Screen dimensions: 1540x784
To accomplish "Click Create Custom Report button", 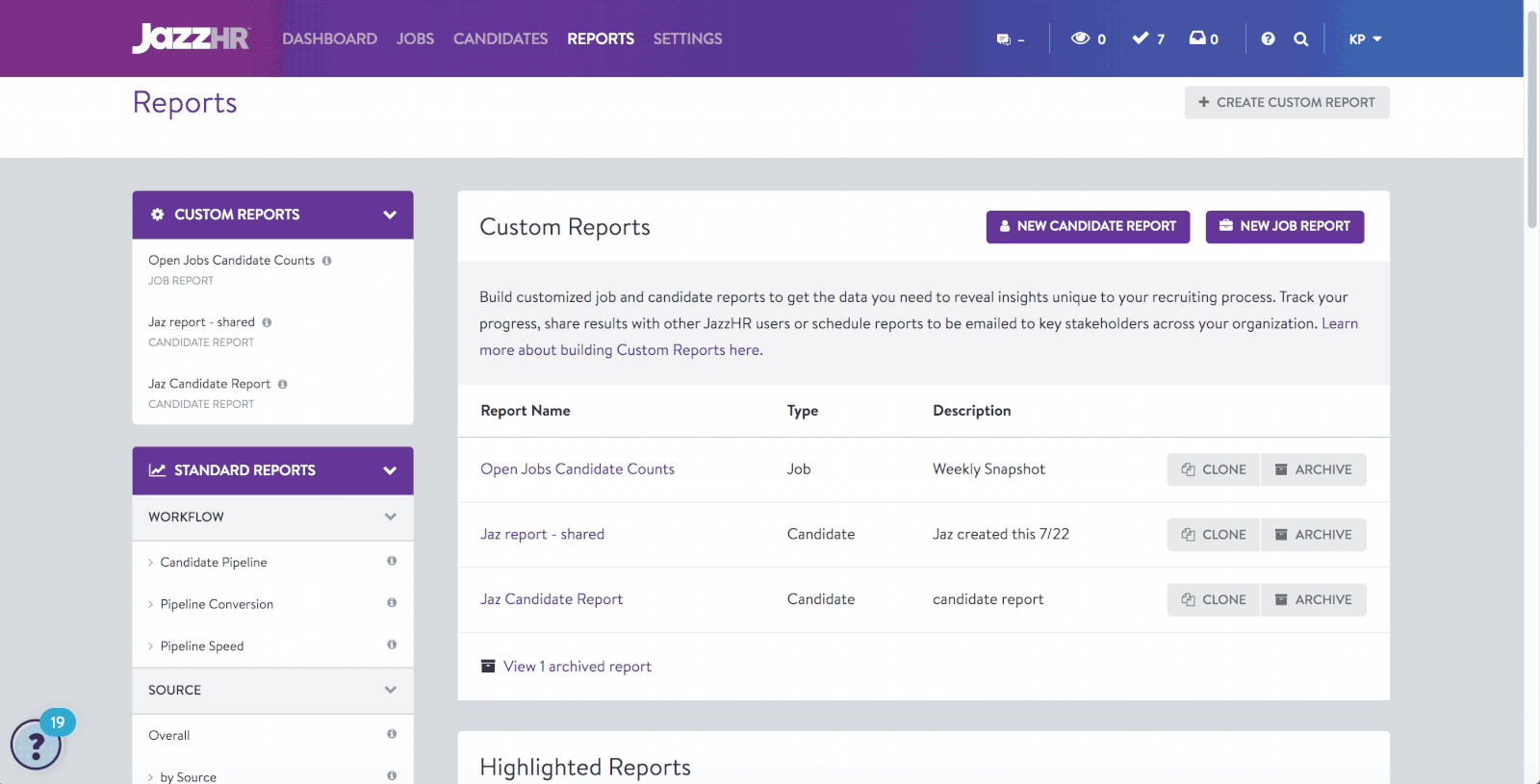I will tap(1287, 102).
